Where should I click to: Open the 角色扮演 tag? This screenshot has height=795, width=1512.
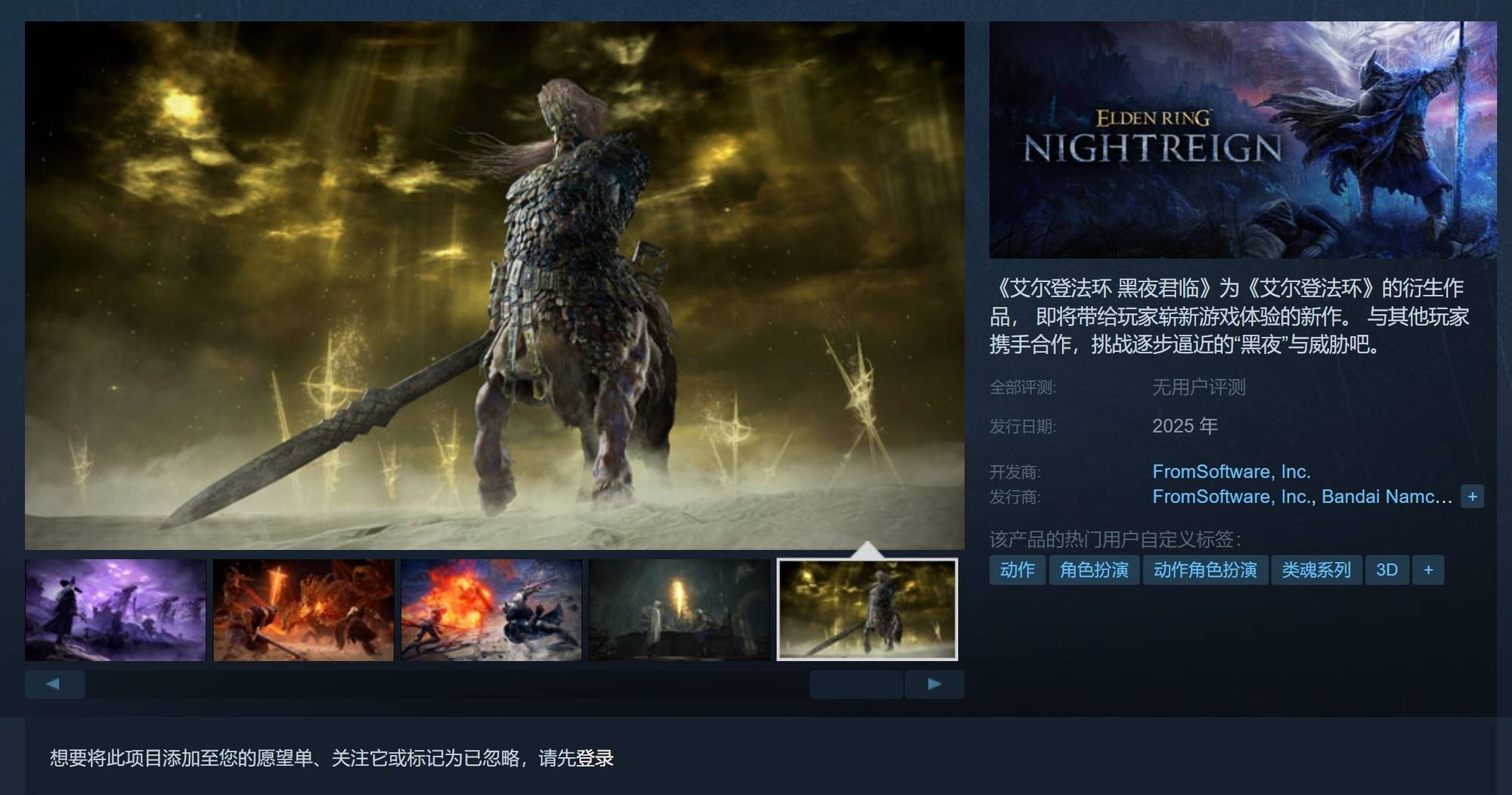[x=1094, y=570]
